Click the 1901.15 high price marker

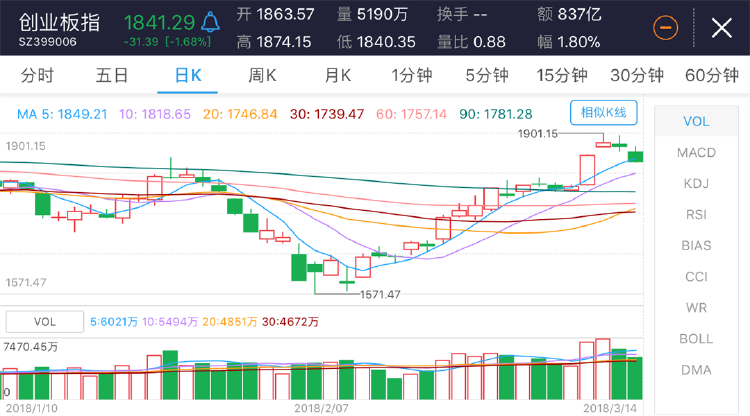[538, 133]
